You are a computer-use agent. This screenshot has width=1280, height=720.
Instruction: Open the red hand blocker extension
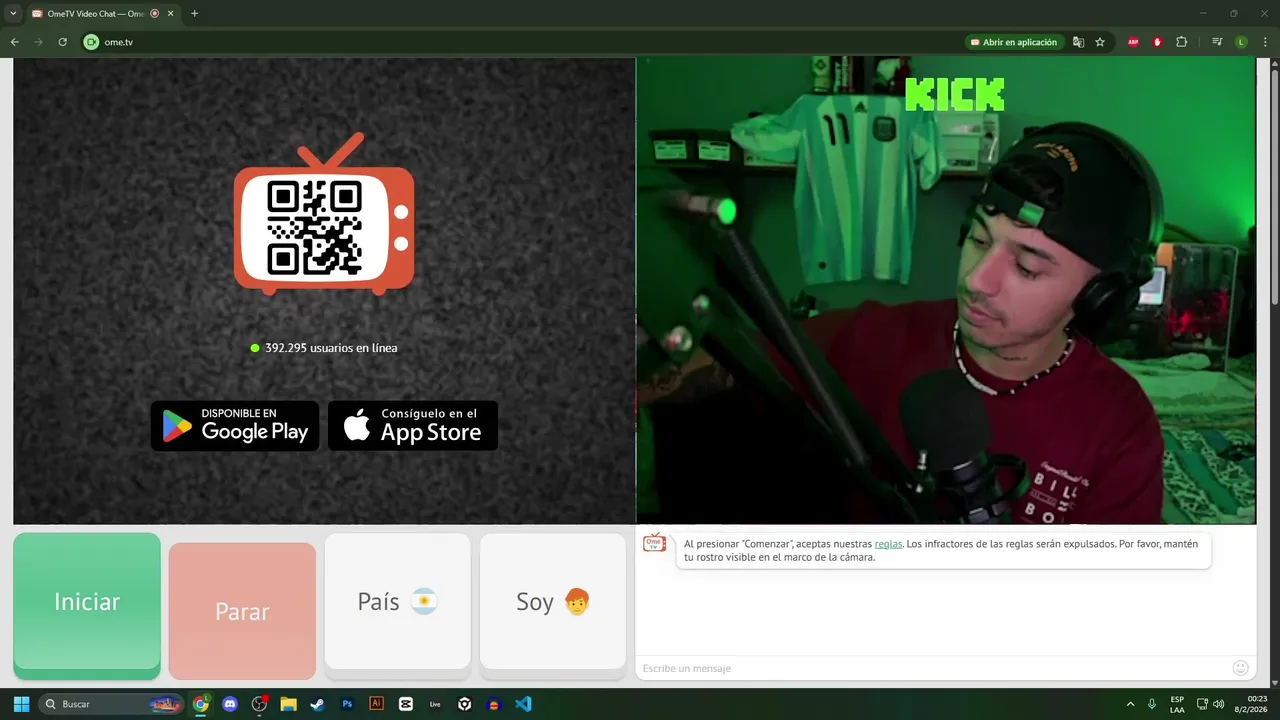point(1157,42)
